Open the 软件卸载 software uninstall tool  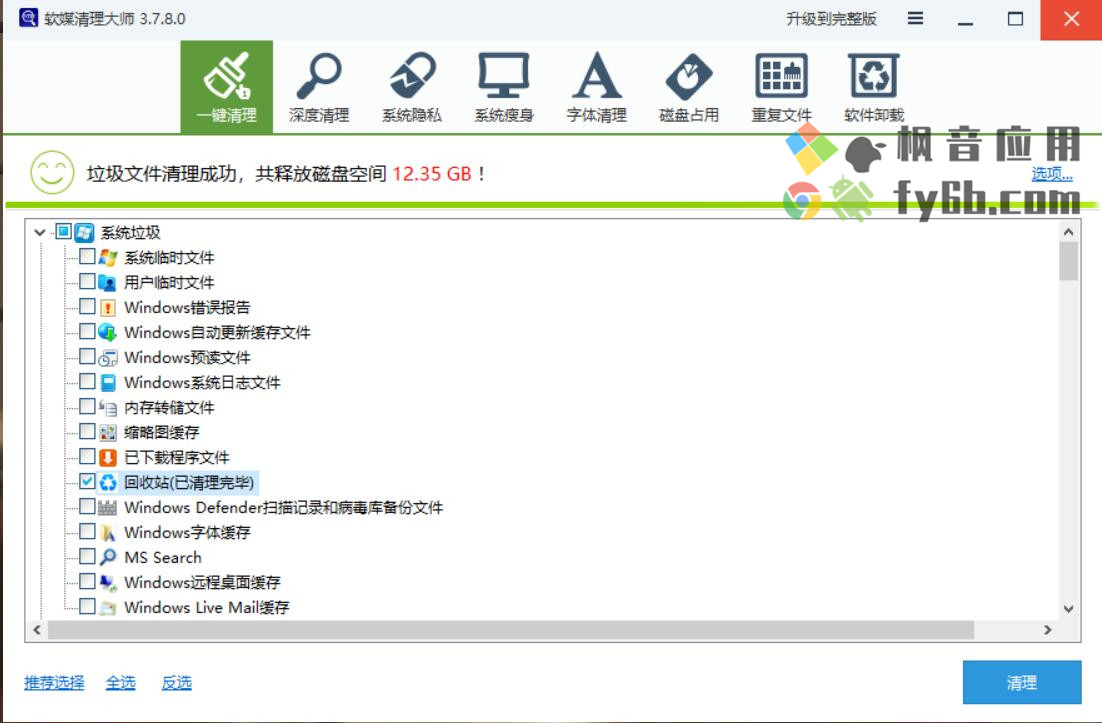point(874,87)
